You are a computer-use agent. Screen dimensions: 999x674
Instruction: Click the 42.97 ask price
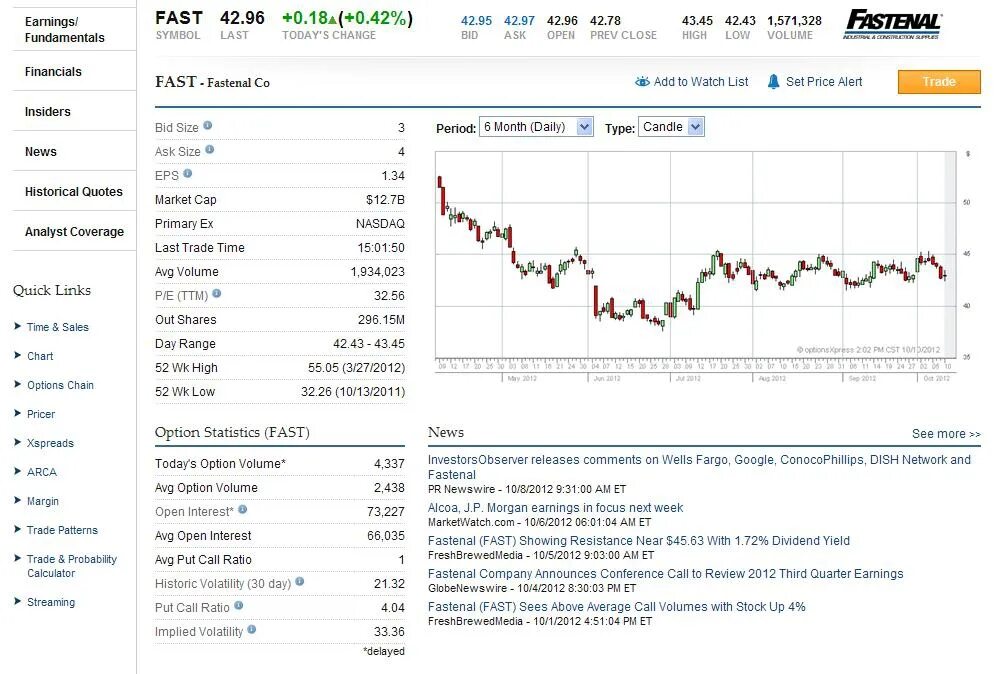[x=519, y=21]
